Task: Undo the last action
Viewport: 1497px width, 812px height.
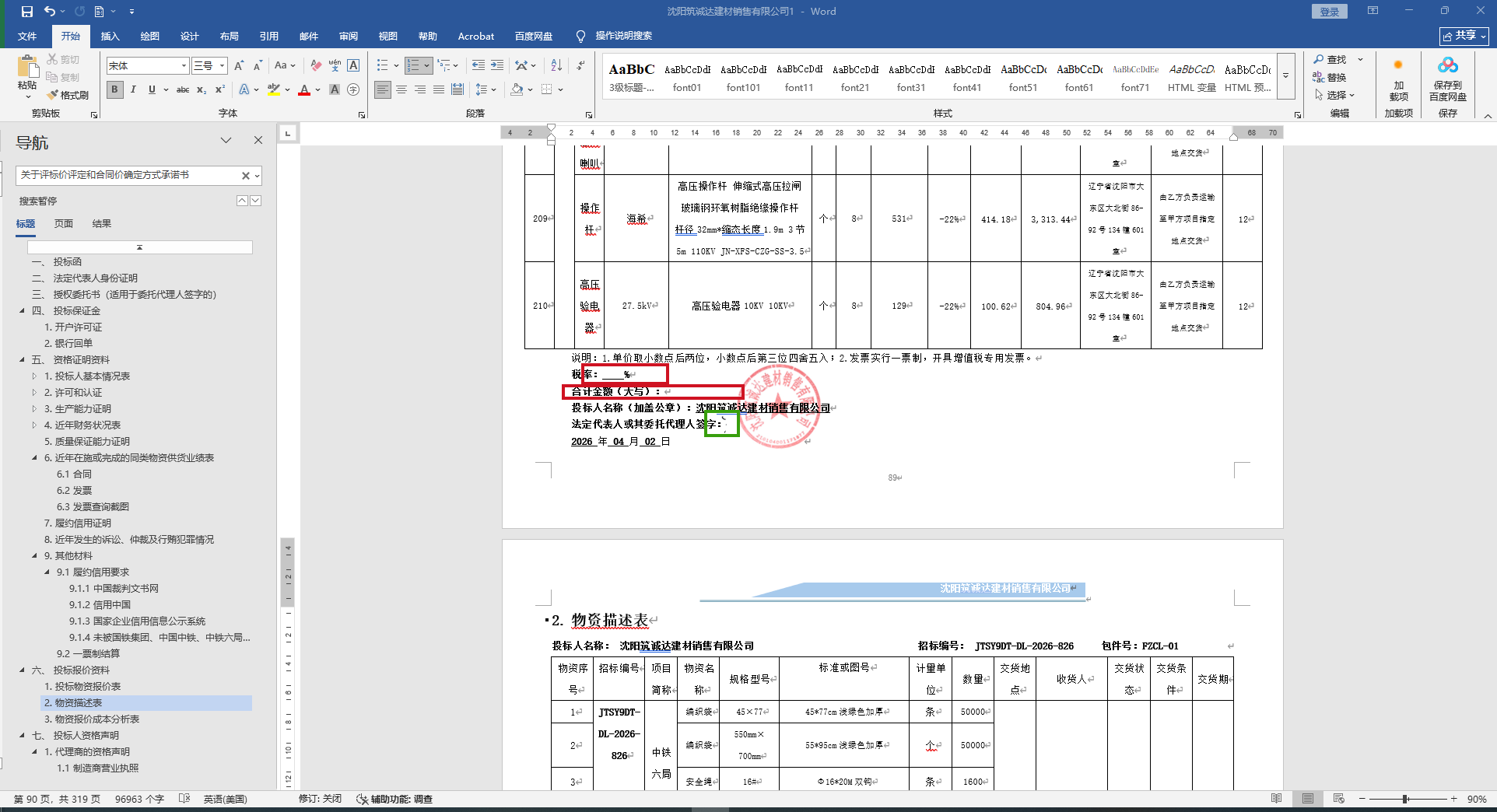Action: click(x=50, y=12)
